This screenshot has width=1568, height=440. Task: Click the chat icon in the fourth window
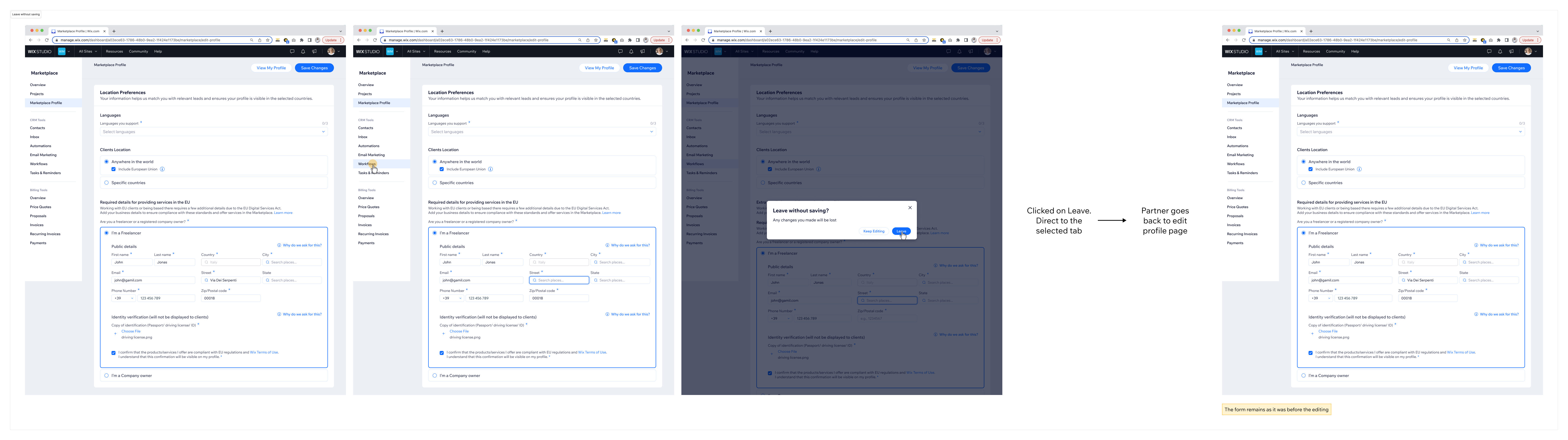[x=1490, y=51]
